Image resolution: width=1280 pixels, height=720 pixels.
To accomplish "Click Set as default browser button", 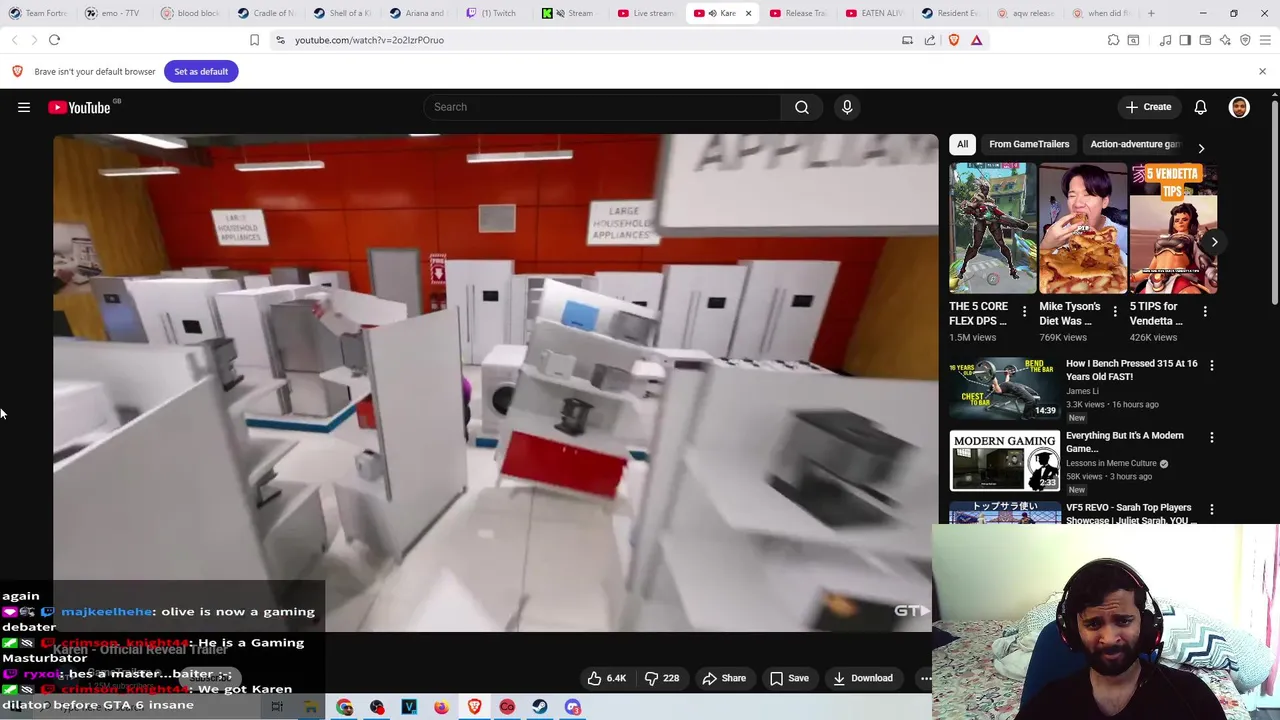I will 201,71.
